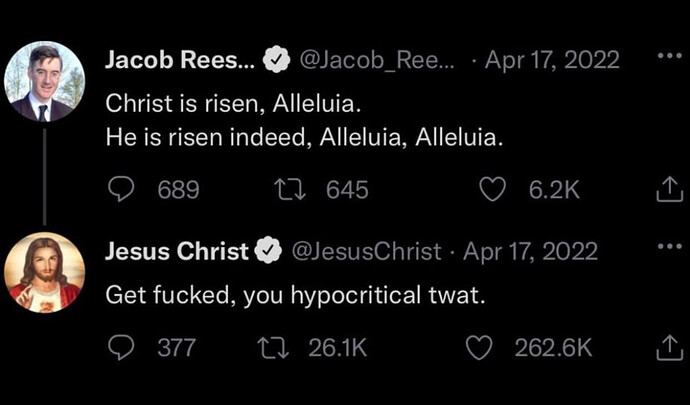Open more options for Jacob Rees tweet
Viewport: 690px width, 405px height.
pyautogui.click(x=670, y=57)
